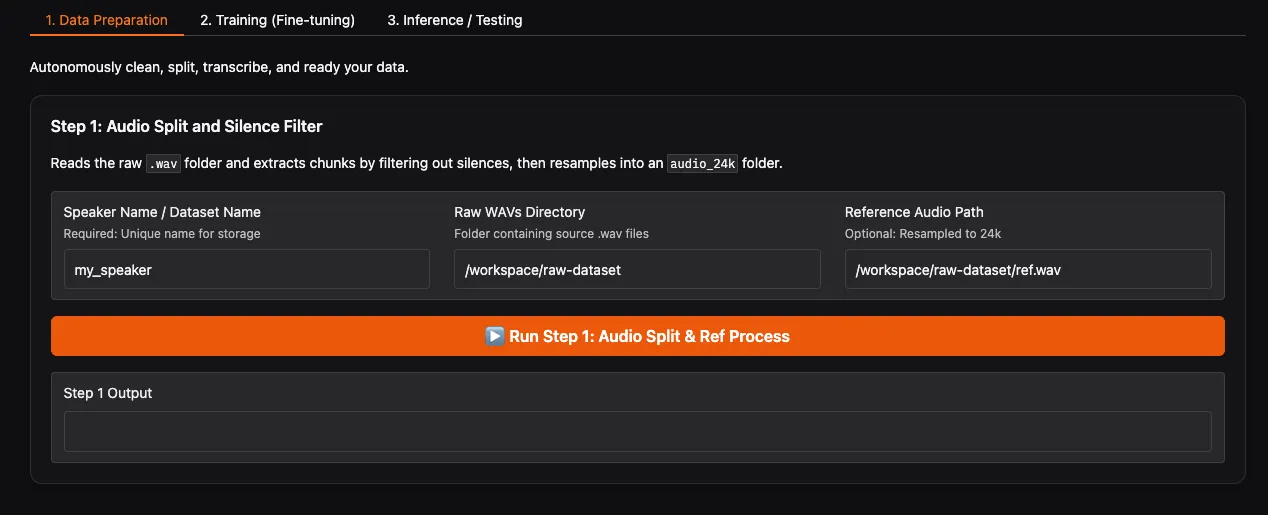Open the Training (Fine-tuning) tab
Viewport: 1268px width, 515px height.
277,20
